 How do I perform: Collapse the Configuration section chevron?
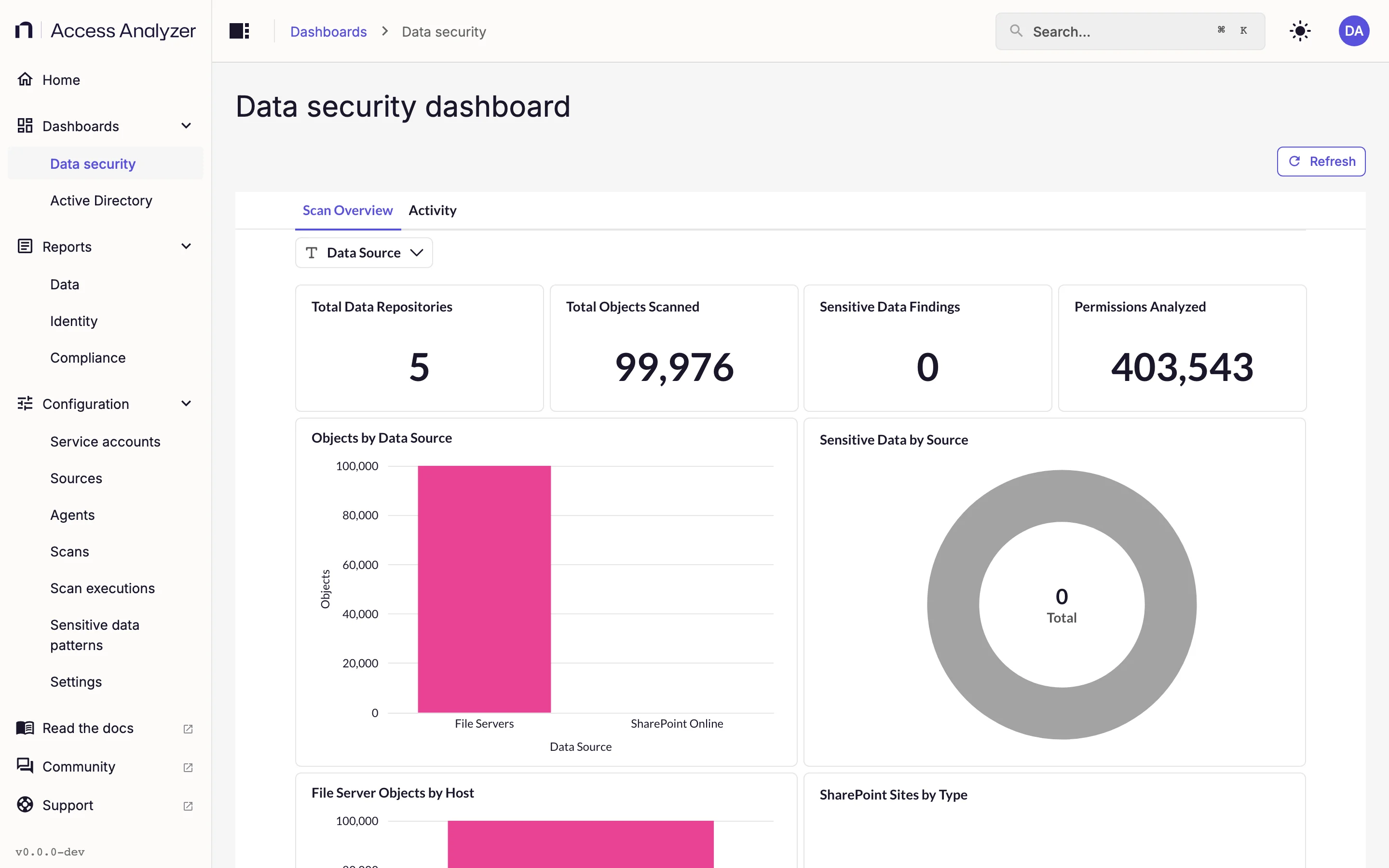186,404
